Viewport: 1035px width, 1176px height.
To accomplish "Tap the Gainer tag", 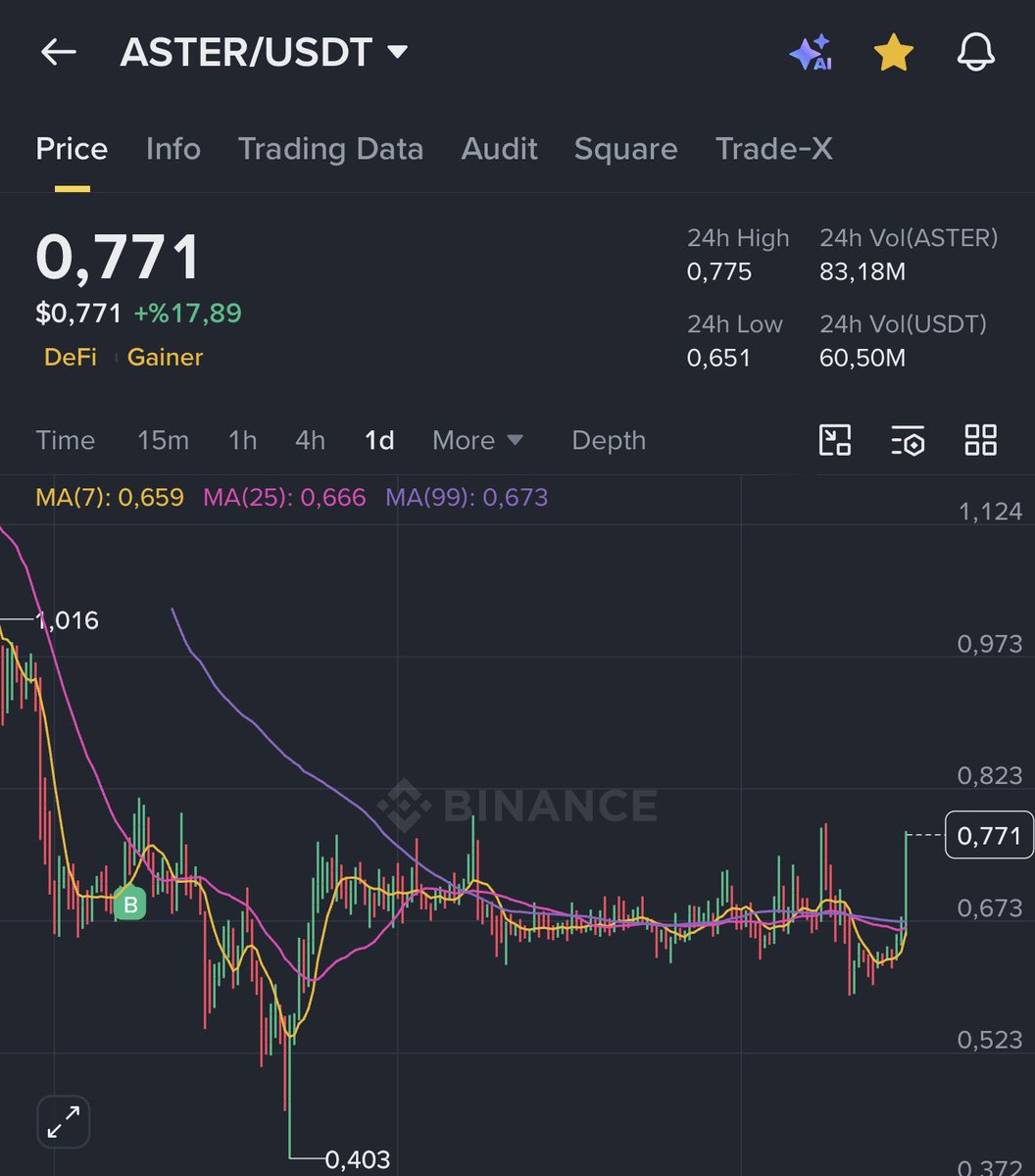I will tap(165, 358).
